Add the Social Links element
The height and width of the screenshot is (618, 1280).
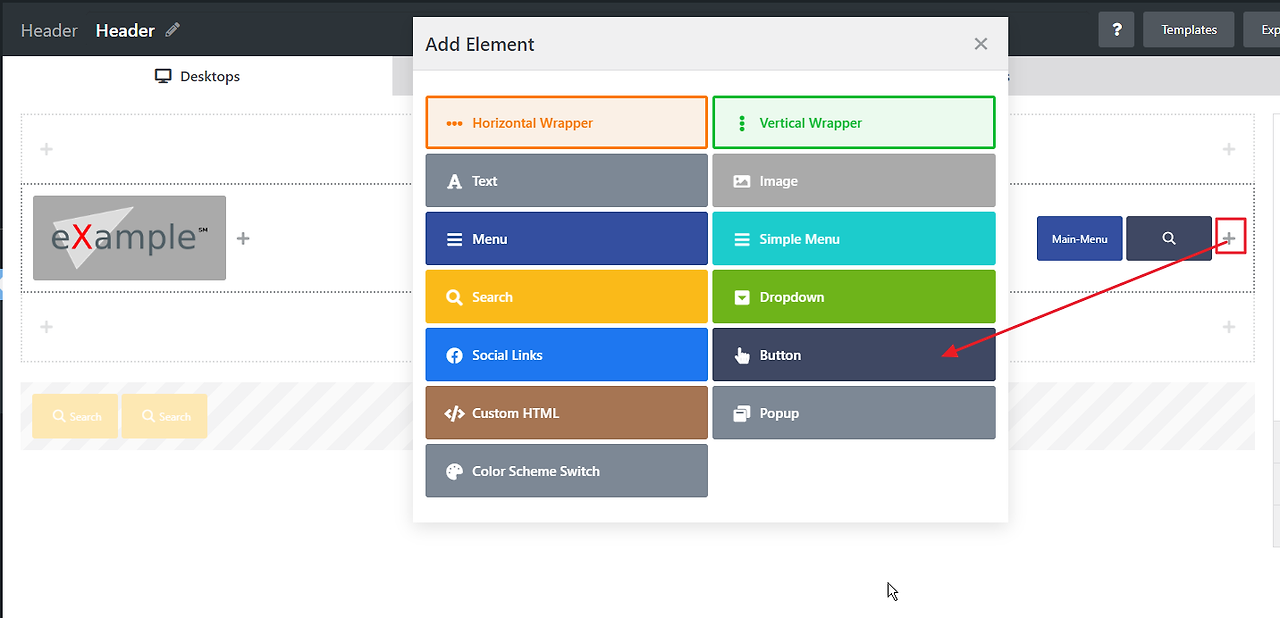click(566, 355)
